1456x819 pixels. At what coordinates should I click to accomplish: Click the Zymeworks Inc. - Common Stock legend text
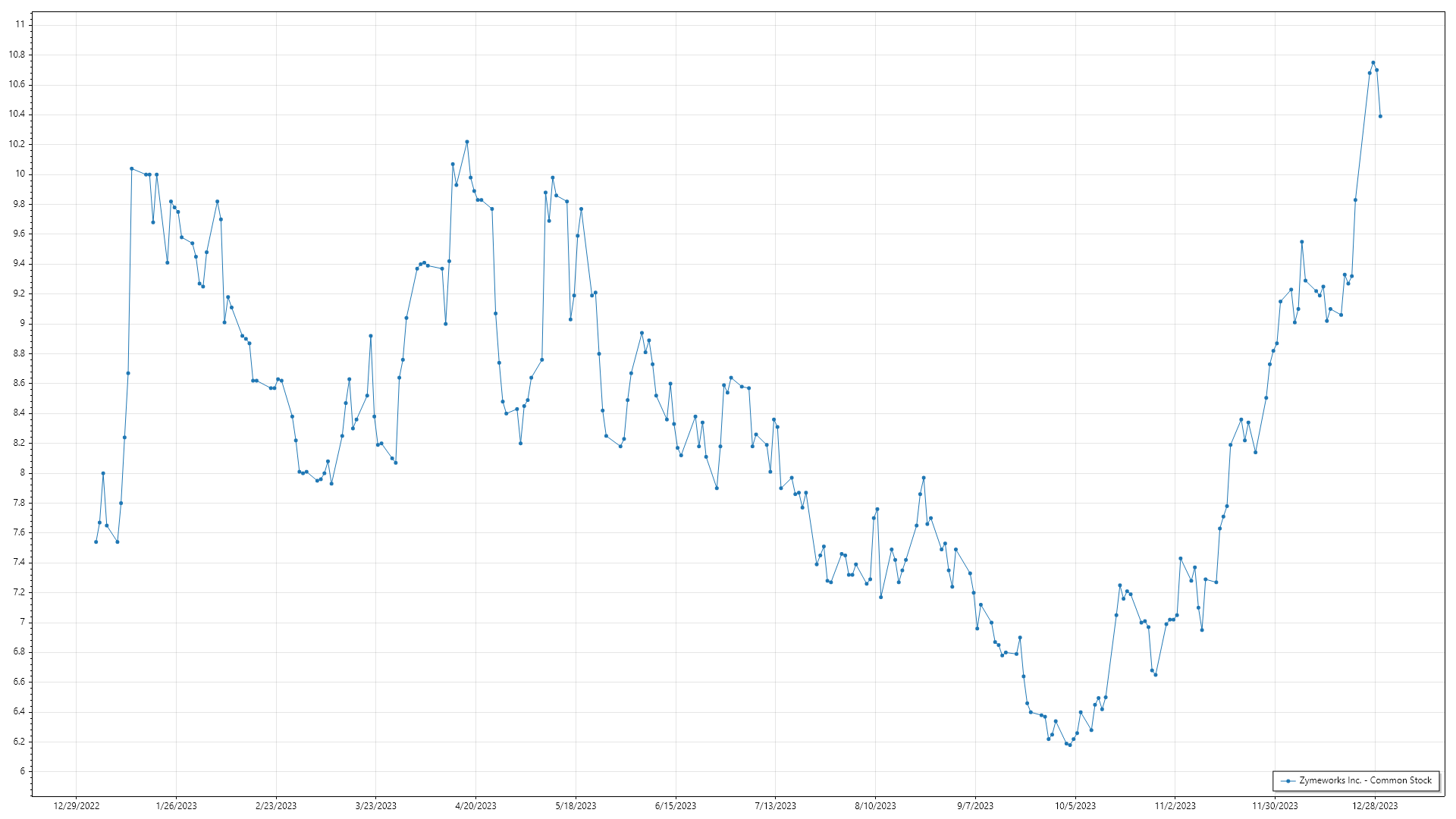coord(1365,780)
